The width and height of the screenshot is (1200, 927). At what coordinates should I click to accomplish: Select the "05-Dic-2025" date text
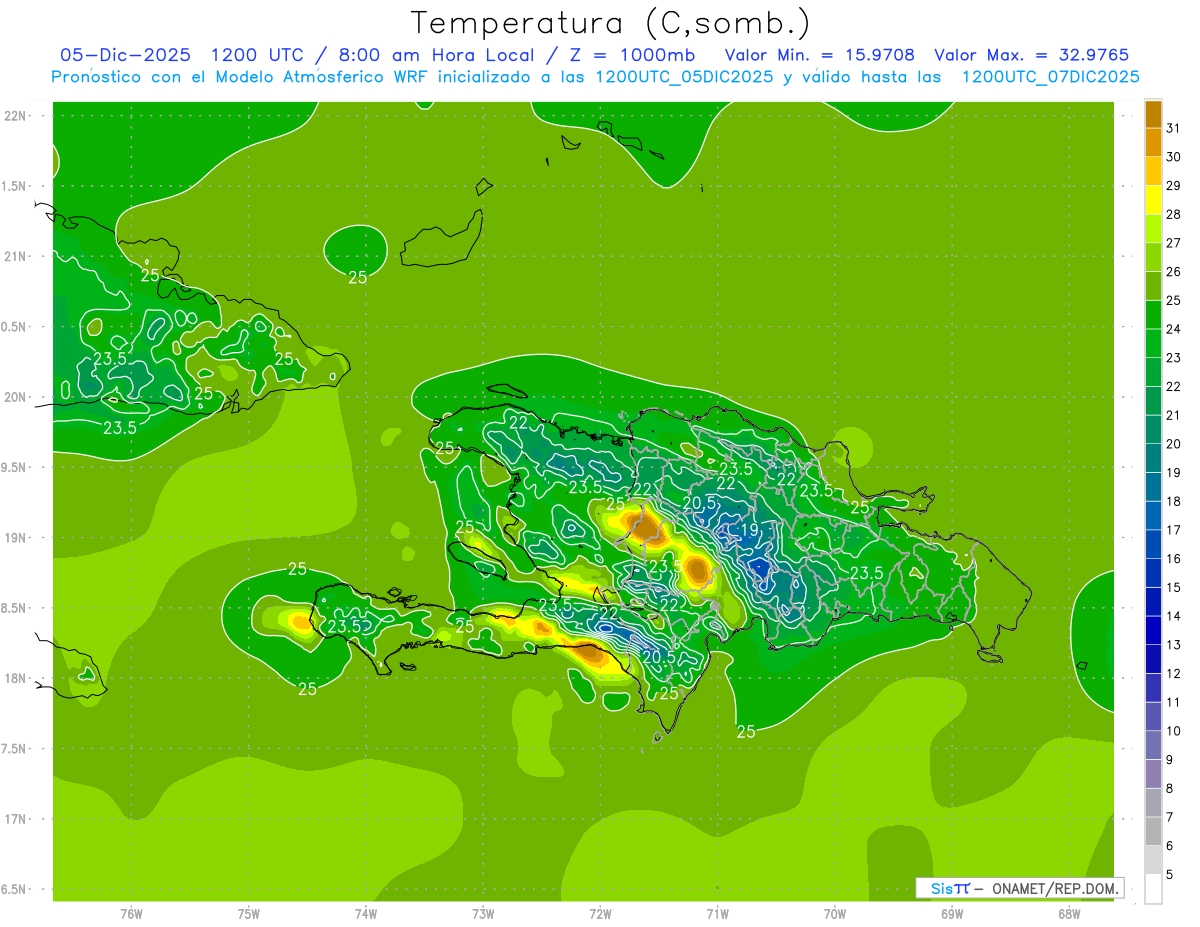[125, 55]
